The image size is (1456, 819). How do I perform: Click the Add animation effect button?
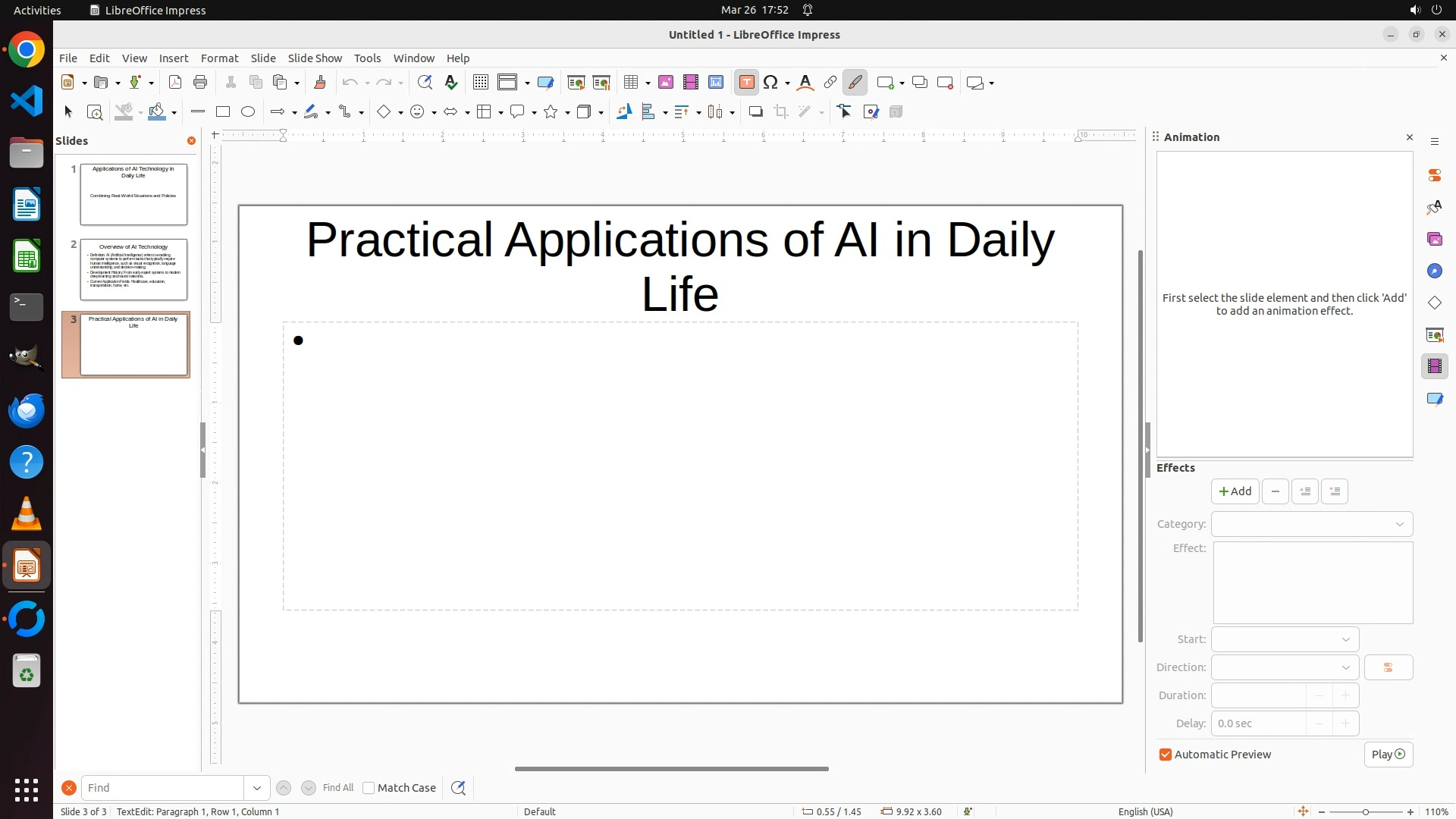[1235, 491]
